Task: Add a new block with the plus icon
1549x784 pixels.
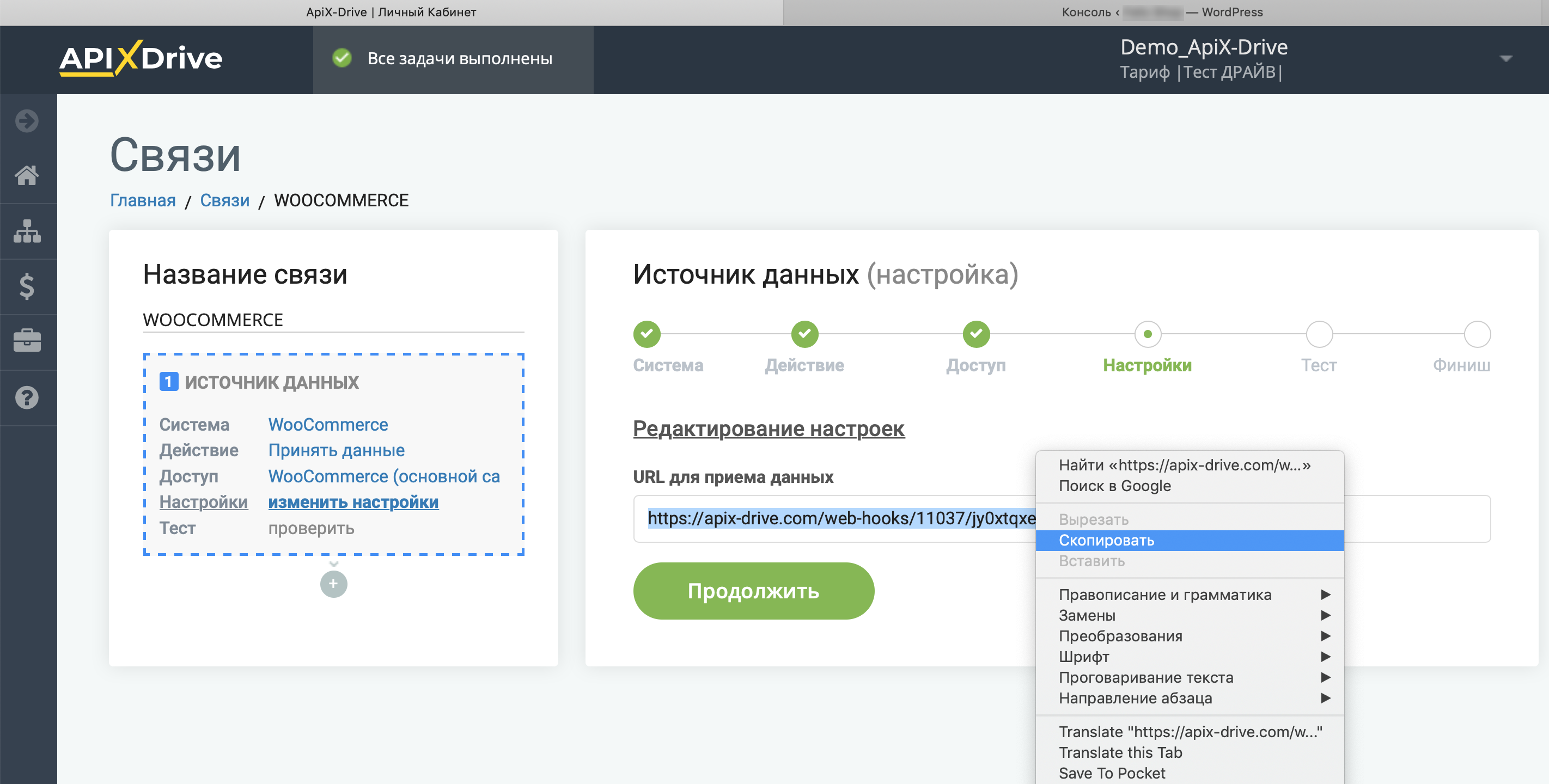Action: pyautogui.click(x=334, y=584)
